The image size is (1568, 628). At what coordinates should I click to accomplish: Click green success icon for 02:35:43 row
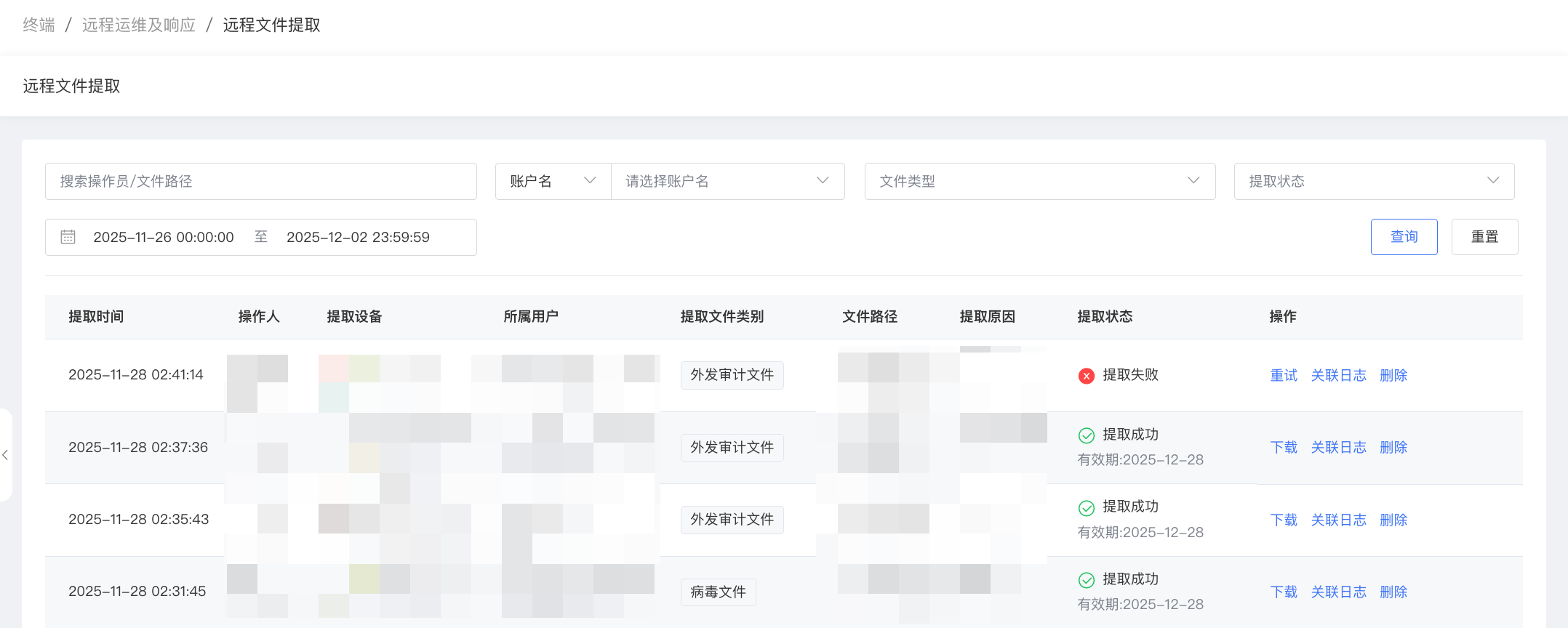coord(1086,507)
